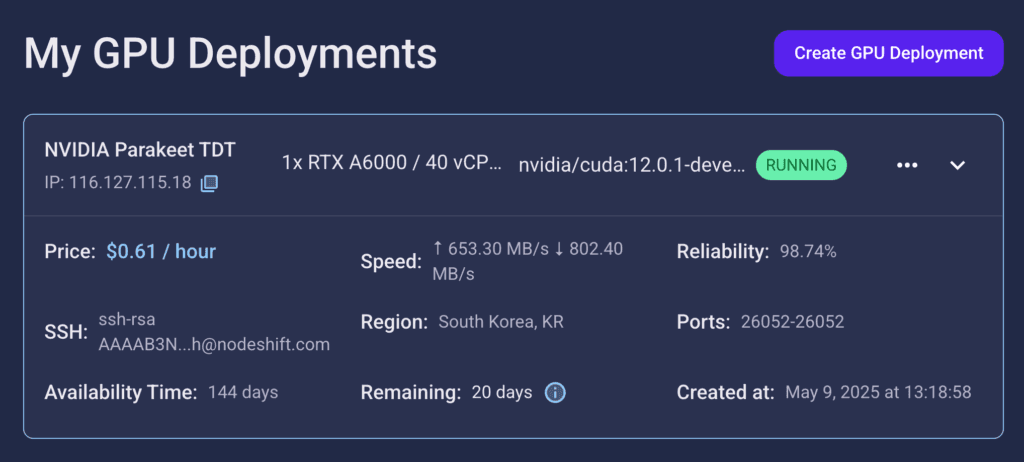Click Create GPU Deployment button
1024x462 pixels.
pos(889,53)
